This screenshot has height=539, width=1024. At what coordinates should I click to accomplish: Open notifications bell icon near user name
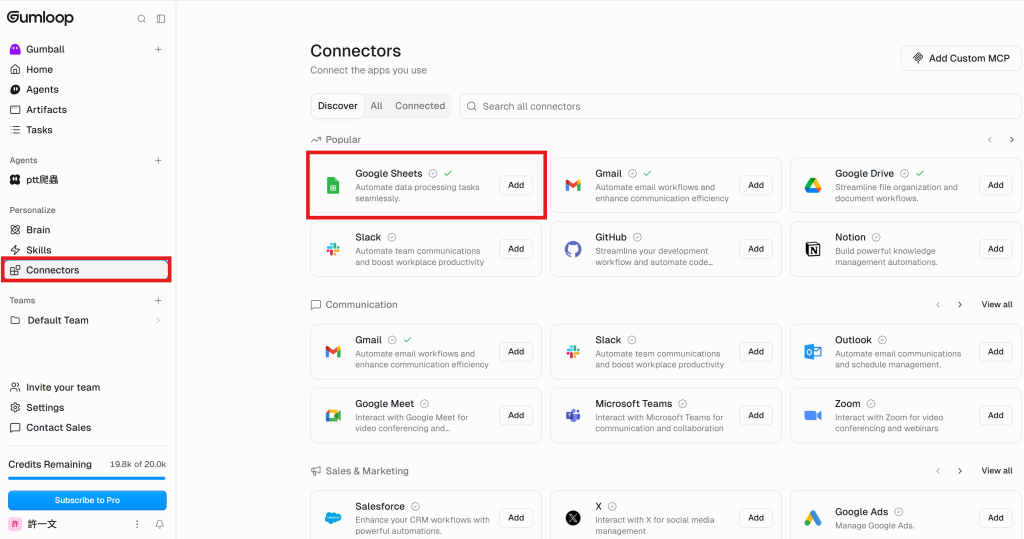tap(159, 524)
